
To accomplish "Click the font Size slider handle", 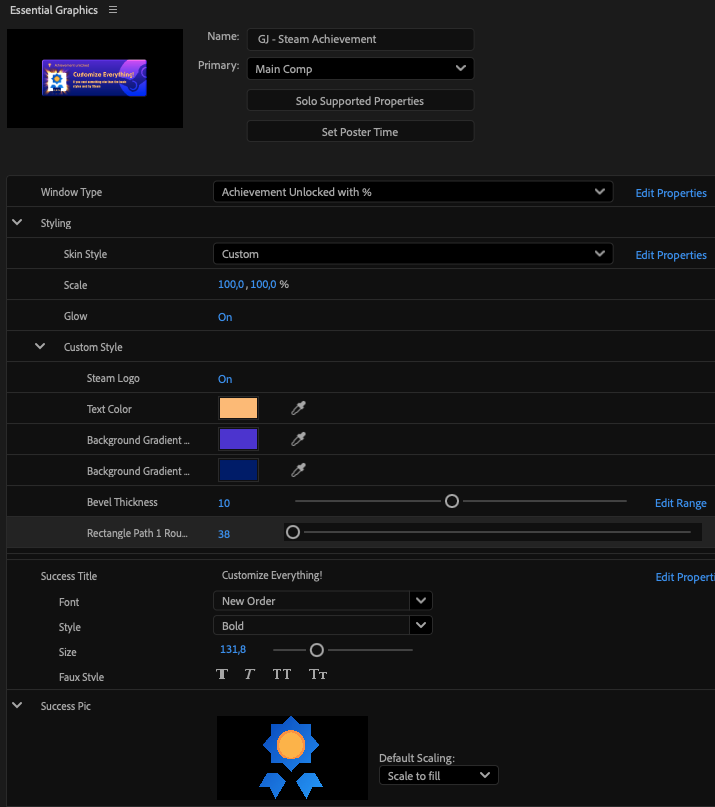I will (317, 650).
